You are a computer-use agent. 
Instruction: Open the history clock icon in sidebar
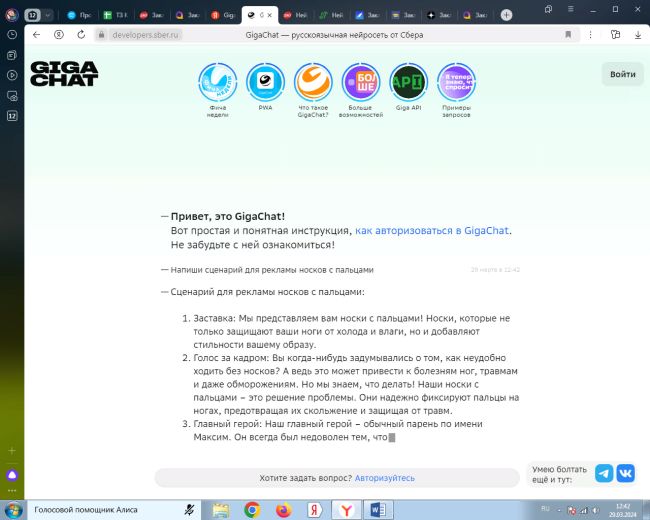pyautogui.click(x=12, y=35)
